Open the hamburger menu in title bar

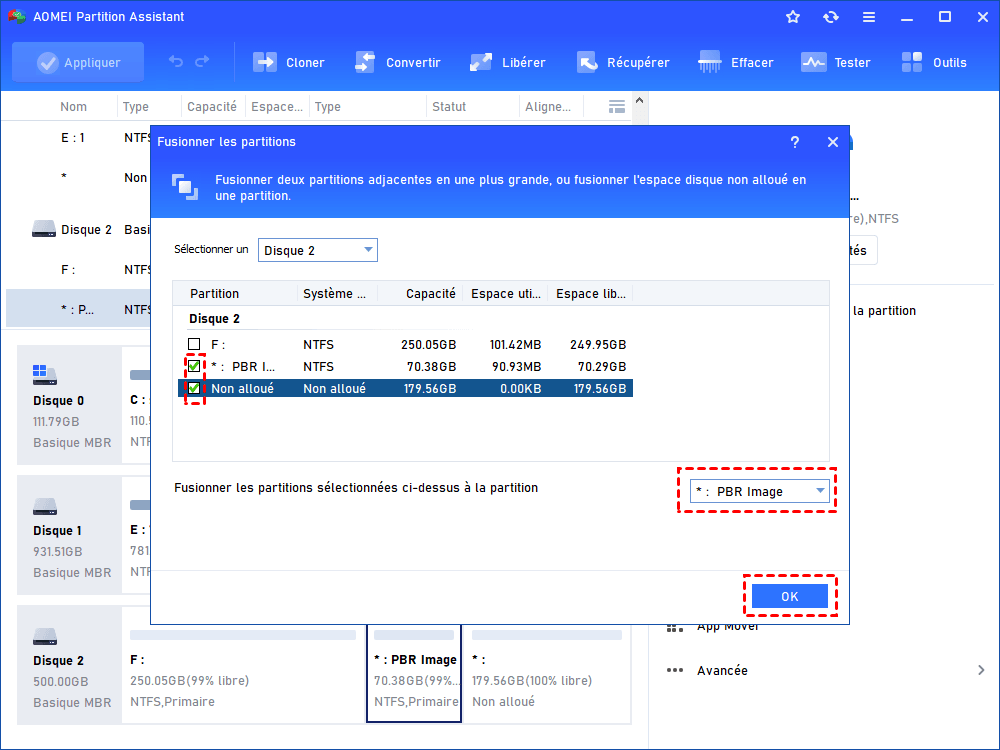[869, 17]
